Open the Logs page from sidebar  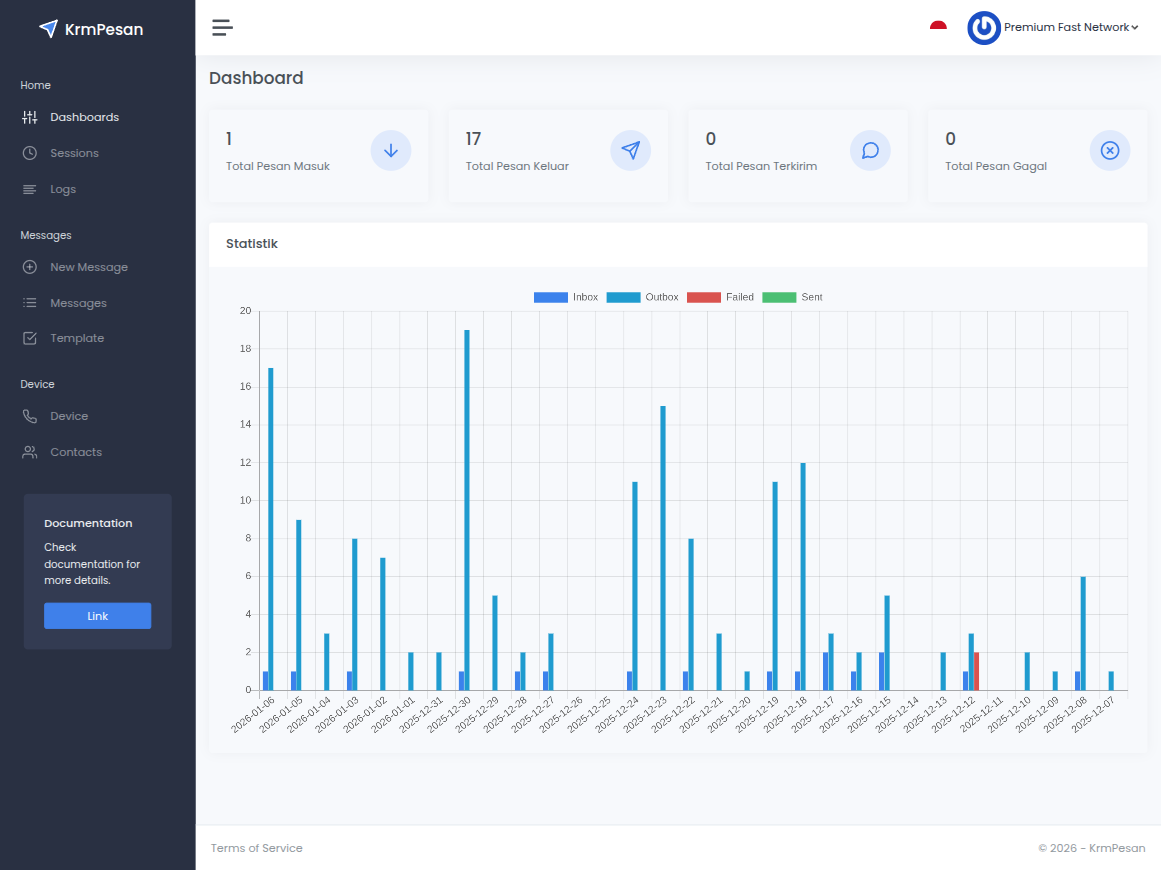click(x=63, y=189)
